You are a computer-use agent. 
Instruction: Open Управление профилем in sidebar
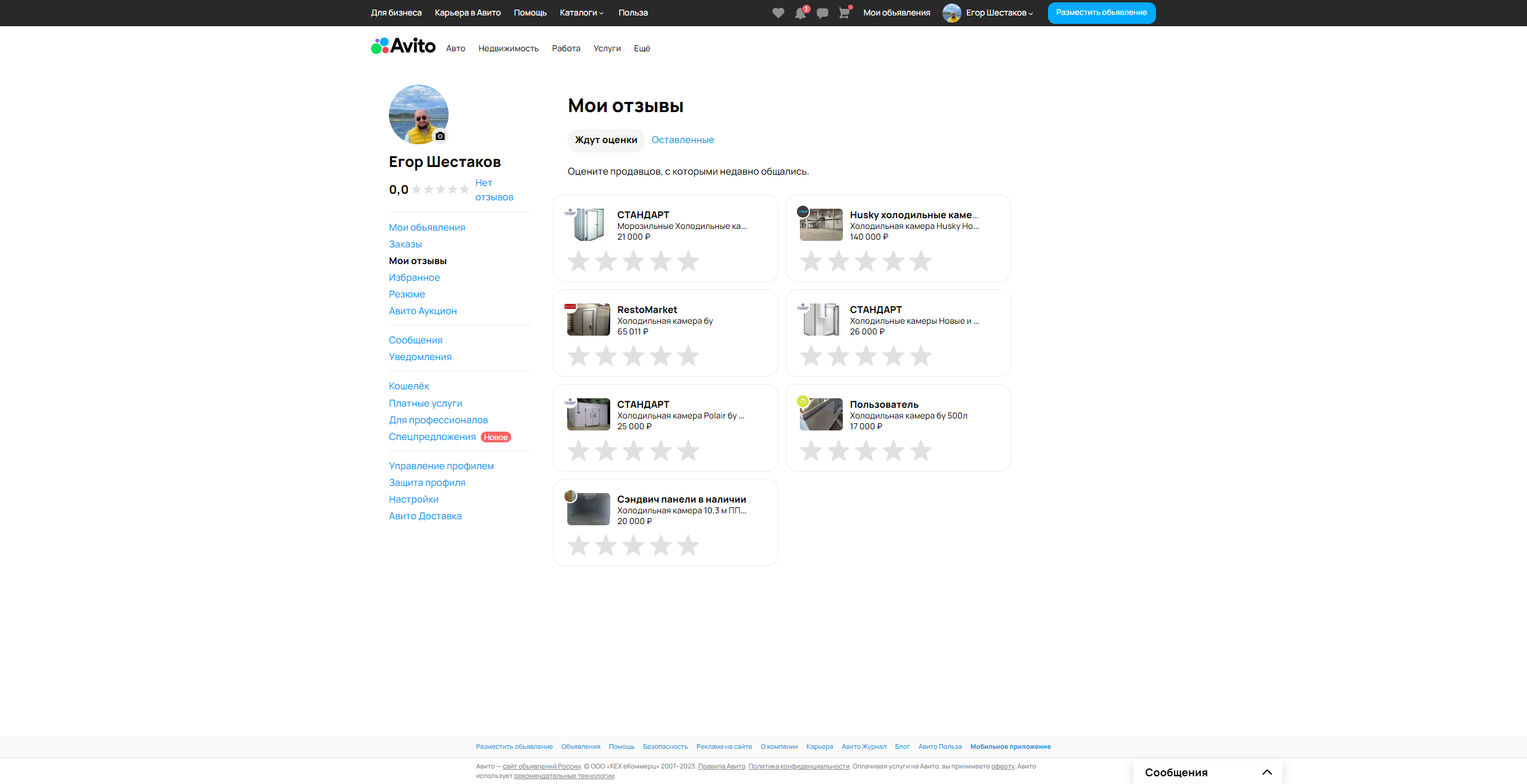pyautogui.click(x=441, y=466)
